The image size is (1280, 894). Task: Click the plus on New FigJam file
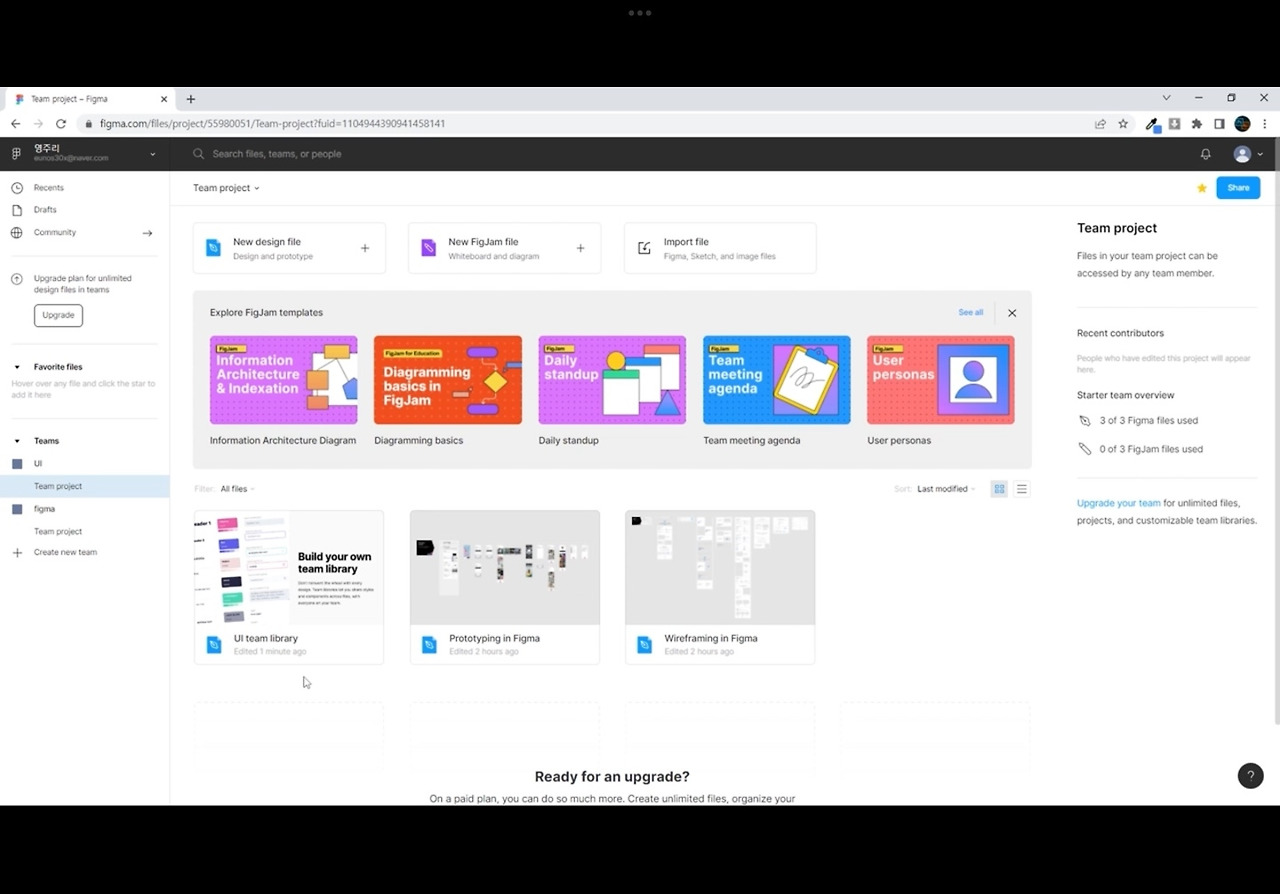580,248
